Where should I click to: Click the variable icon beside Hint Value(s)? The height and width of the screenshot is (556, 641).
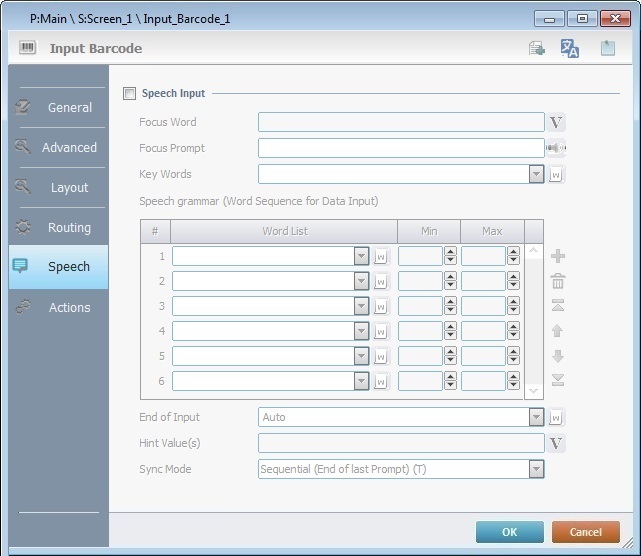click(x=557, y=443)
